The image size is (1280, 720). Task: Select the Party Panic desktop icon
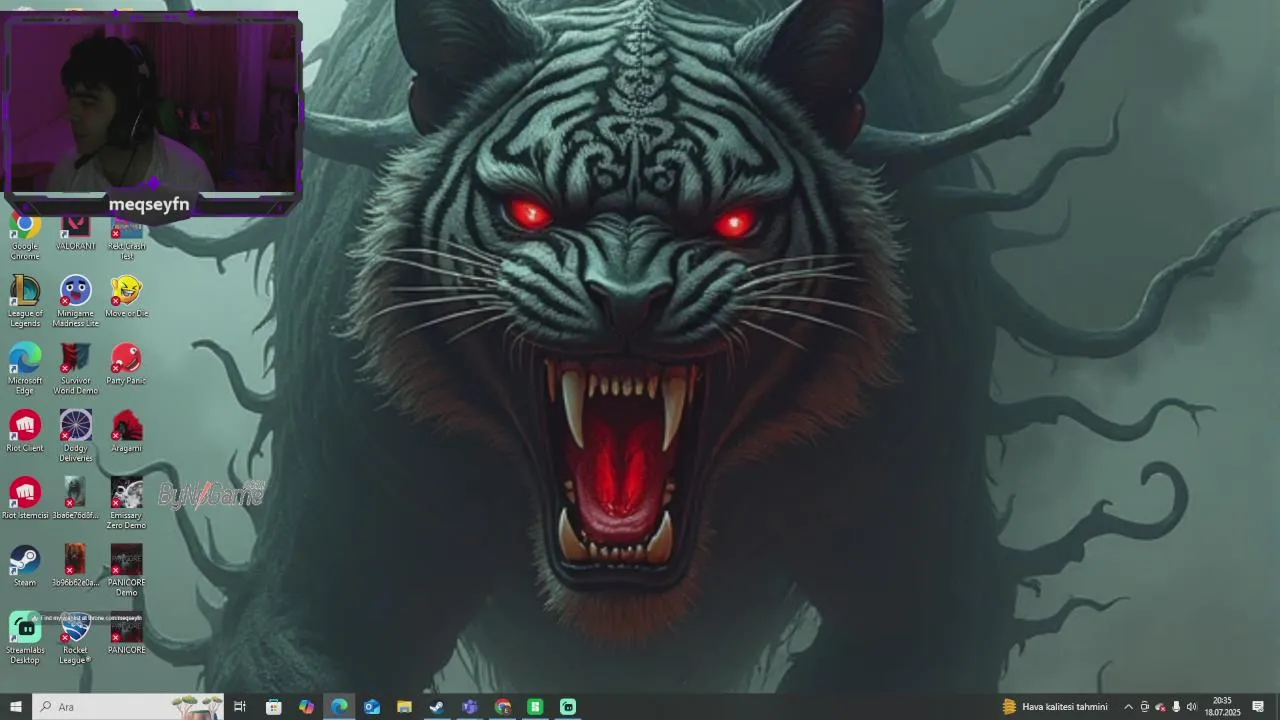pos(127,364)
